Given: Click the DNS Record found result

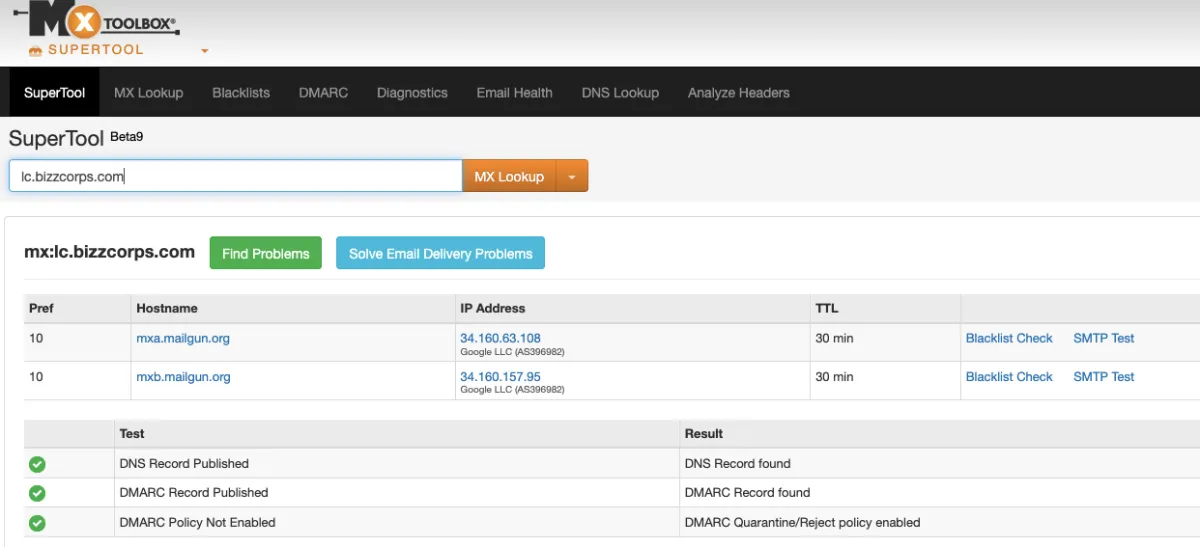Looking at the screenshot, I should 738,464.
